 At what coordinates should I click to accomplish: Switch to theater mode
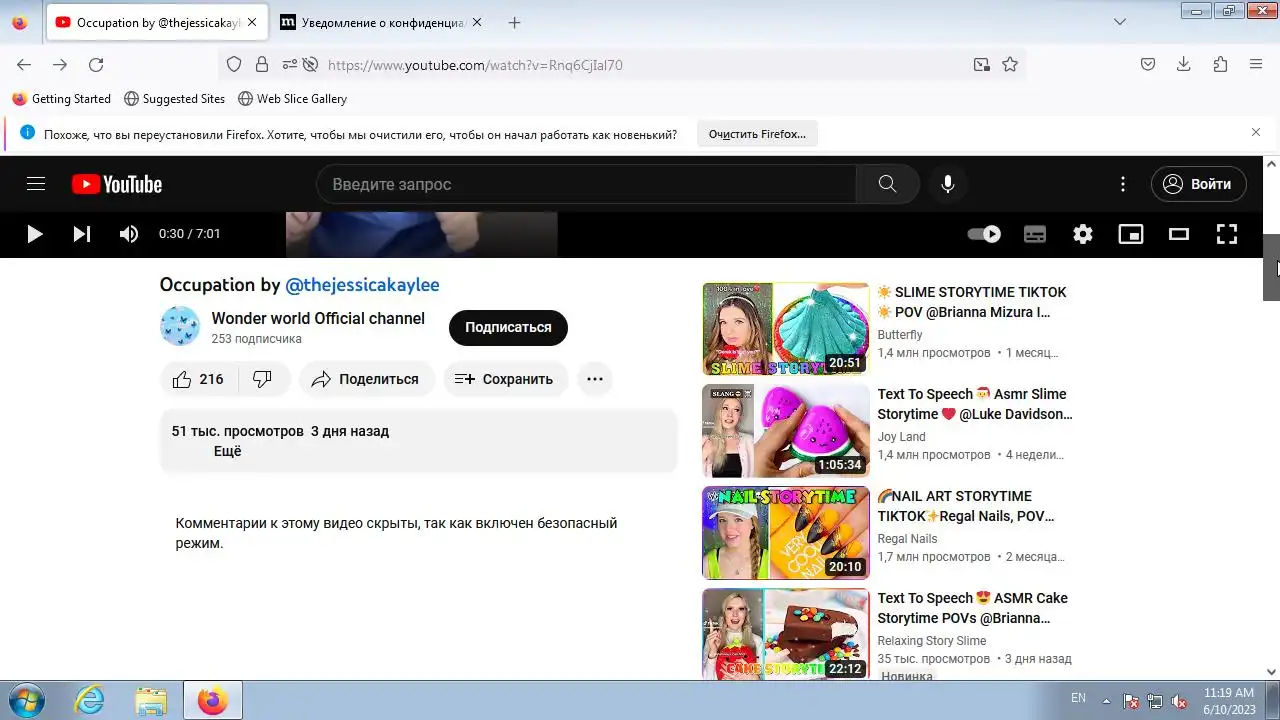click(1179, 234)
